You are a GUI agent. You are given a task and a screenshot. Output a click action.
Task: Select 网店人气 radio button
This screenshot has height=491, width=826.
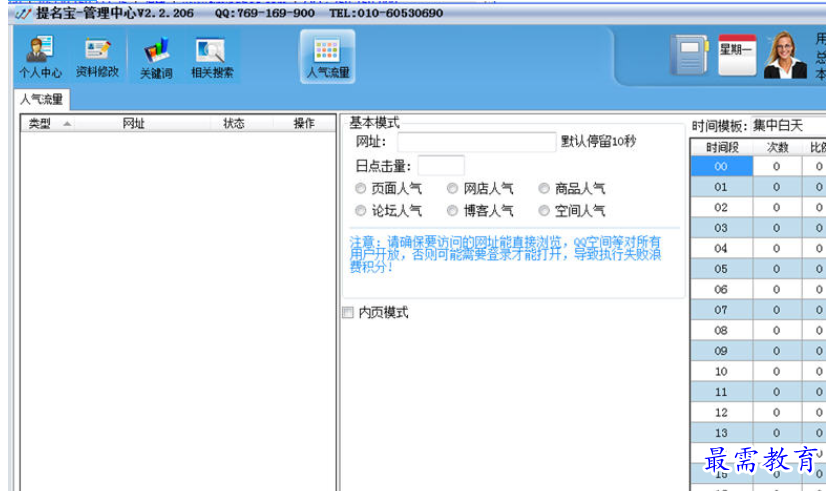coord(452,188)
